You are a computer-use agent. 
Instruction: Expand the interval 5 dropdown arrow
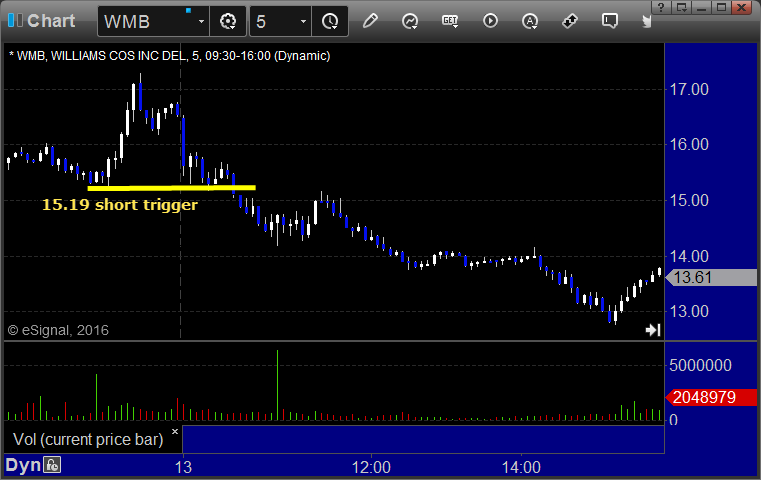pos(303,21)
